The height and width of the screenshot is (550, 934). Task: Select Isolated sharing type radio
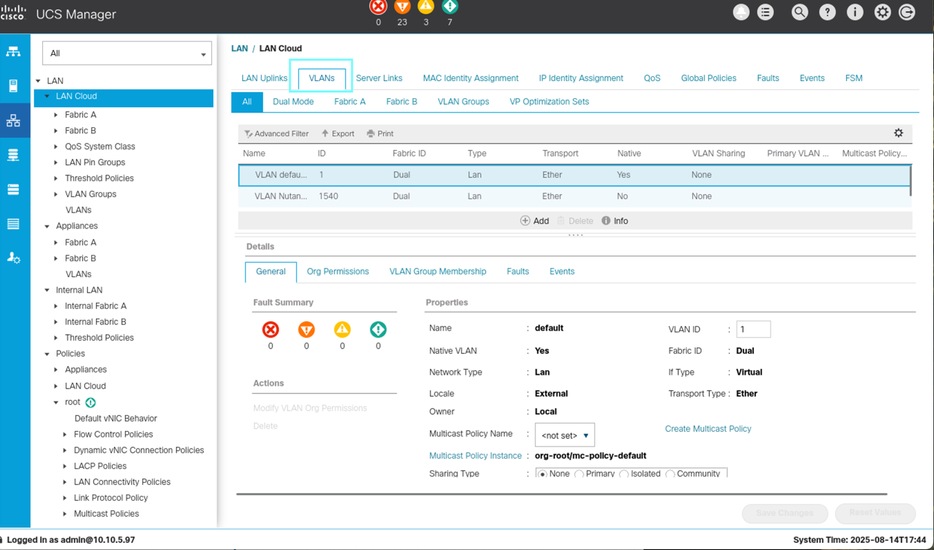[624, 474]
